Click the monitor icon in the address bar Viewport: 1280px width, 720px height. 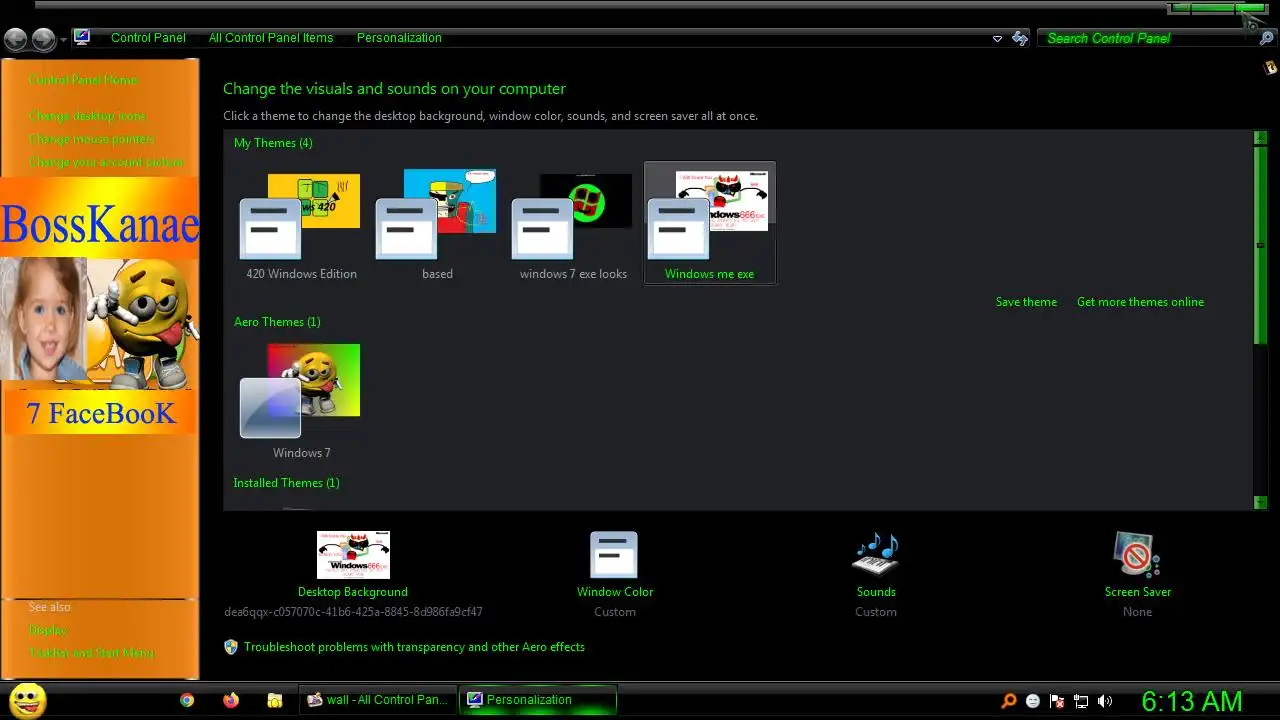(x=82, y=38)
